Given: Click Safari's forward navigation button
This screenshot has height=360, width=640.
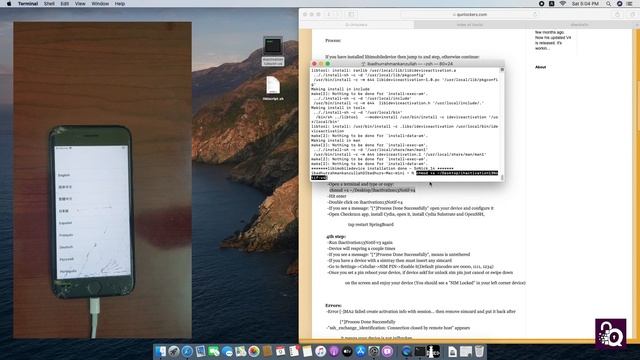Looking at the screenshot, I should 338,14.
